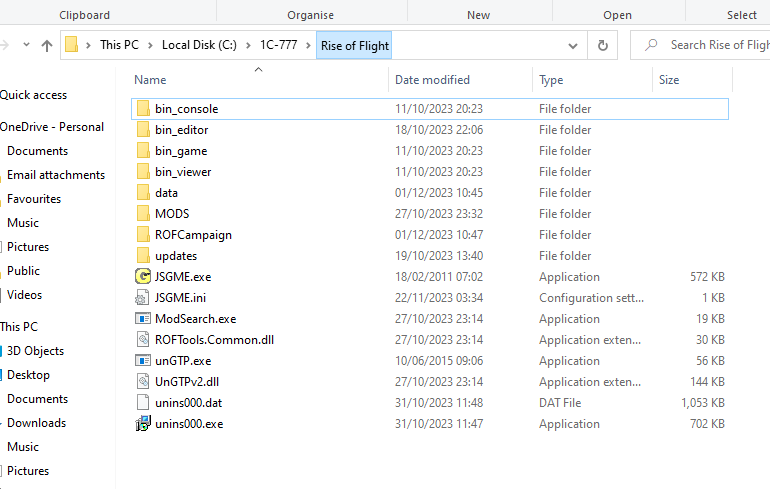The height and width of the screenshot is (489, 770).
Task: Open the address bar history dropdown
Action: (573, 46)
